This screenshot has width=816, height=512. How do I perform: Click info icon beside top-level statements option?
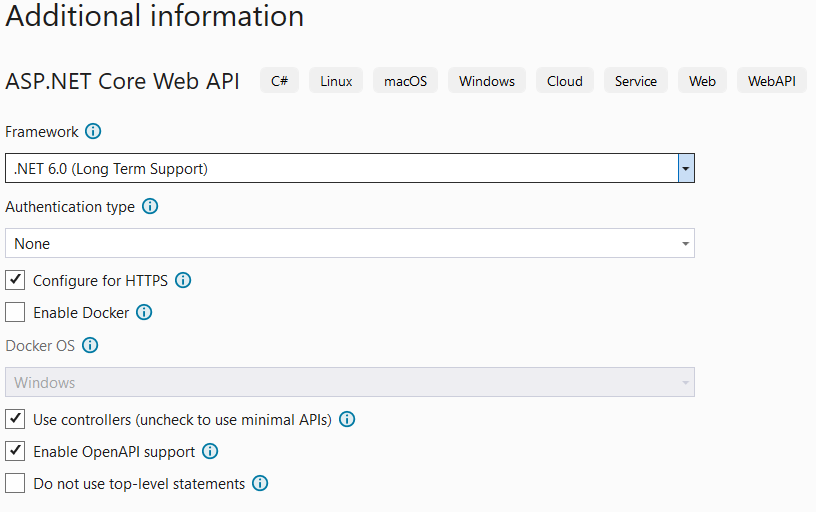coord(260,483)
